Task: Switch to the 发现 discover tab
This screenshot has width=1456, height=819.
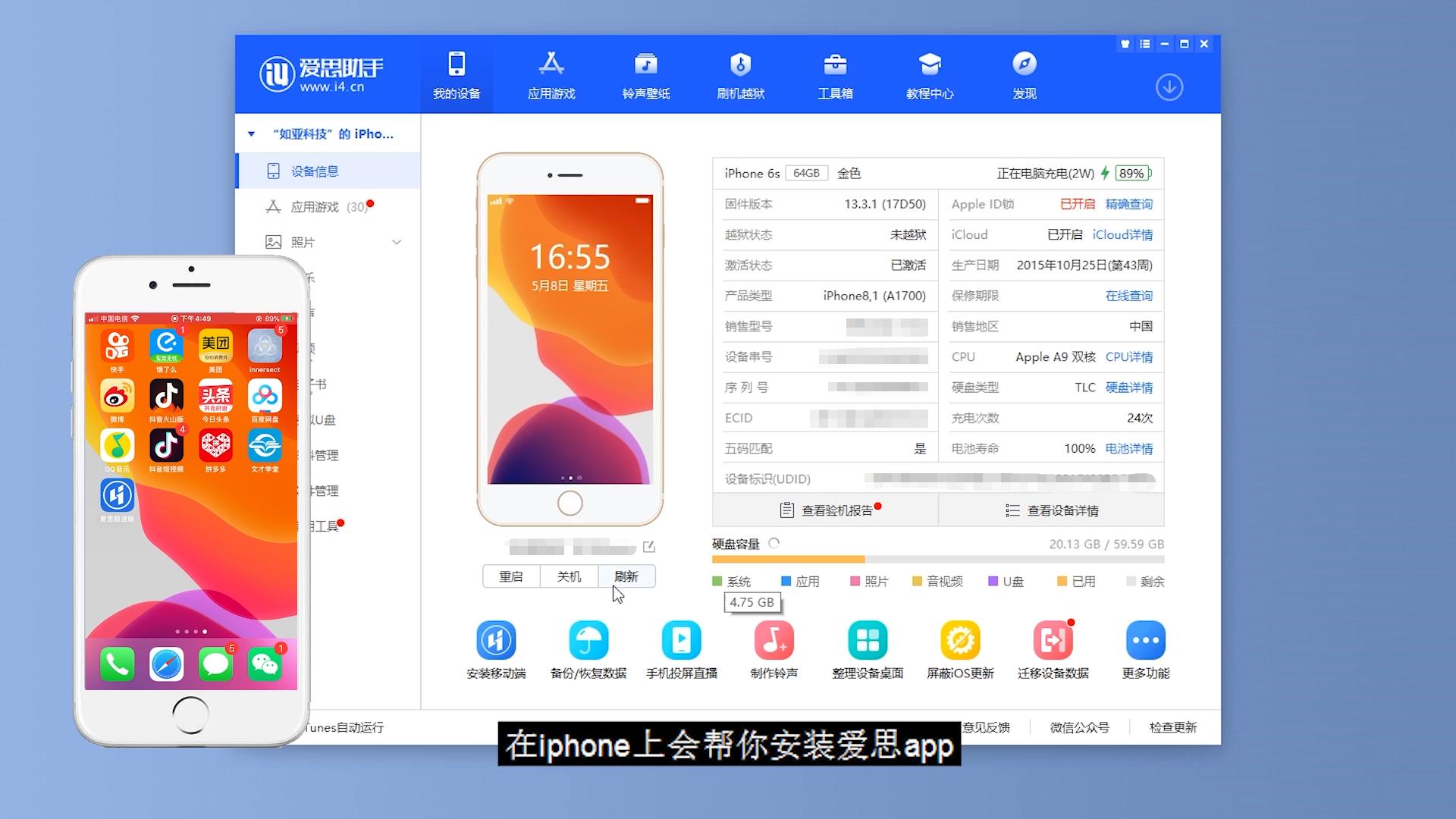Action: (1024, 74)
